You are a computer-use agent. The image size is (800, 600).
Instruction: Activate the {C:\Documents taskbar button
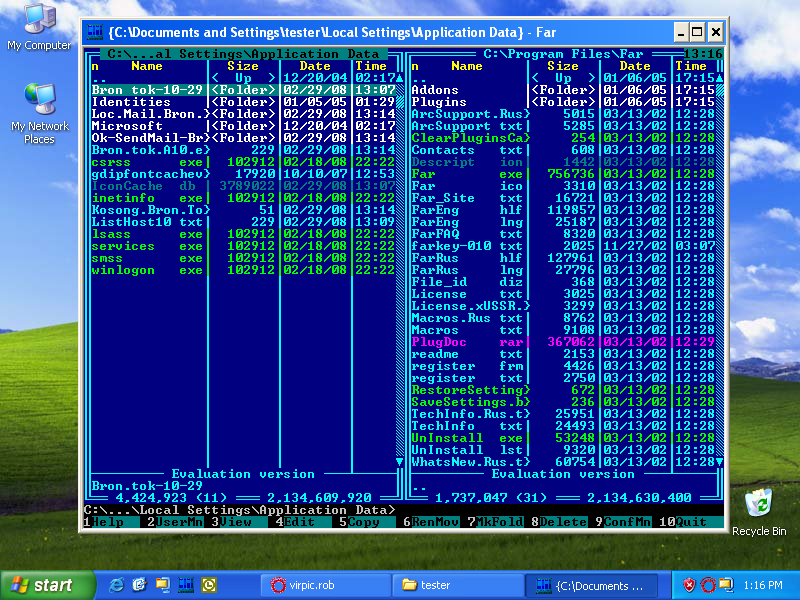(591, 585)
